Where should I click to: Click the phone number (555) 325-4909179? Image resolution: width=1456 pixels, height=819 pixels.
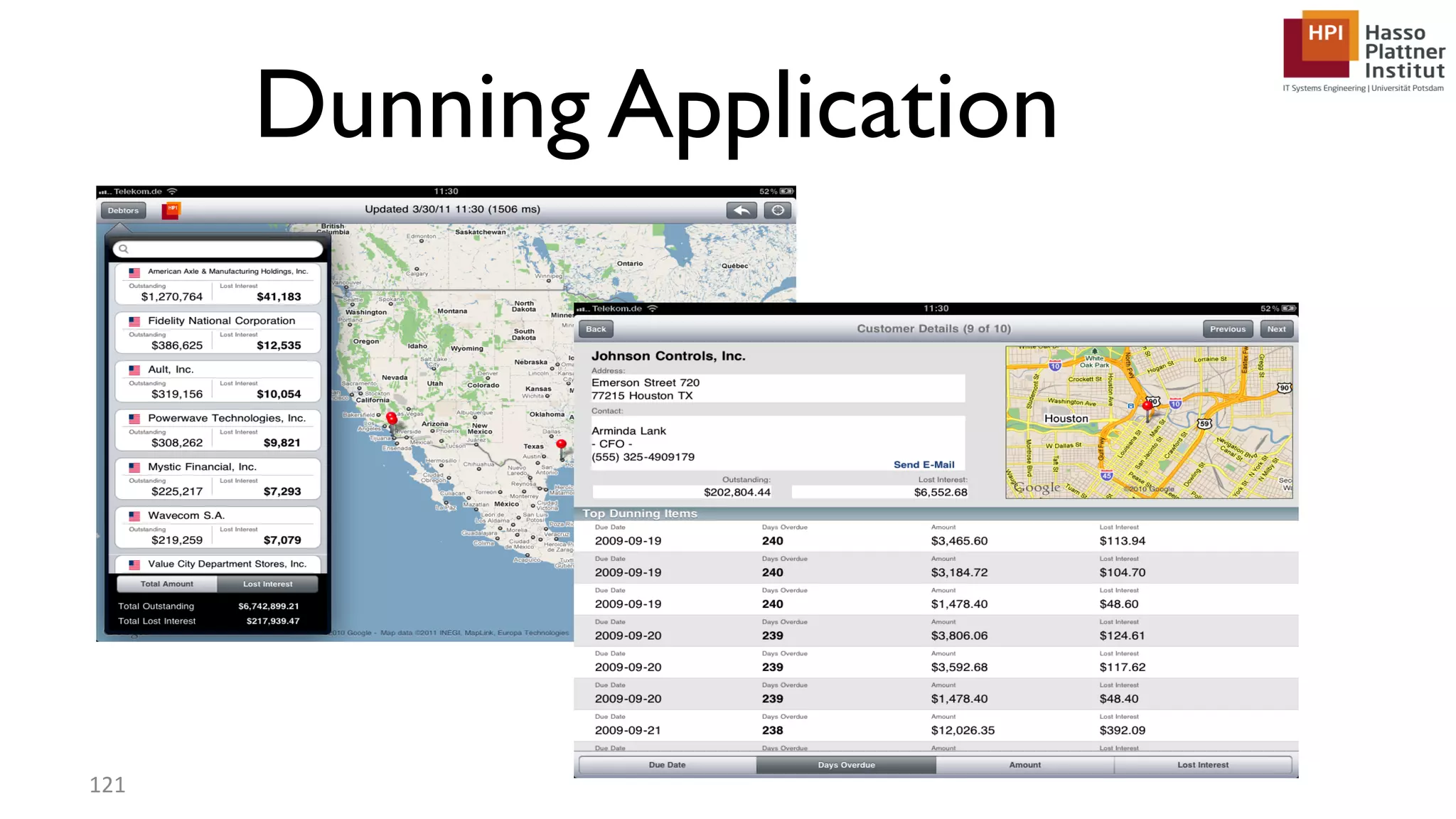click(643, 457)
